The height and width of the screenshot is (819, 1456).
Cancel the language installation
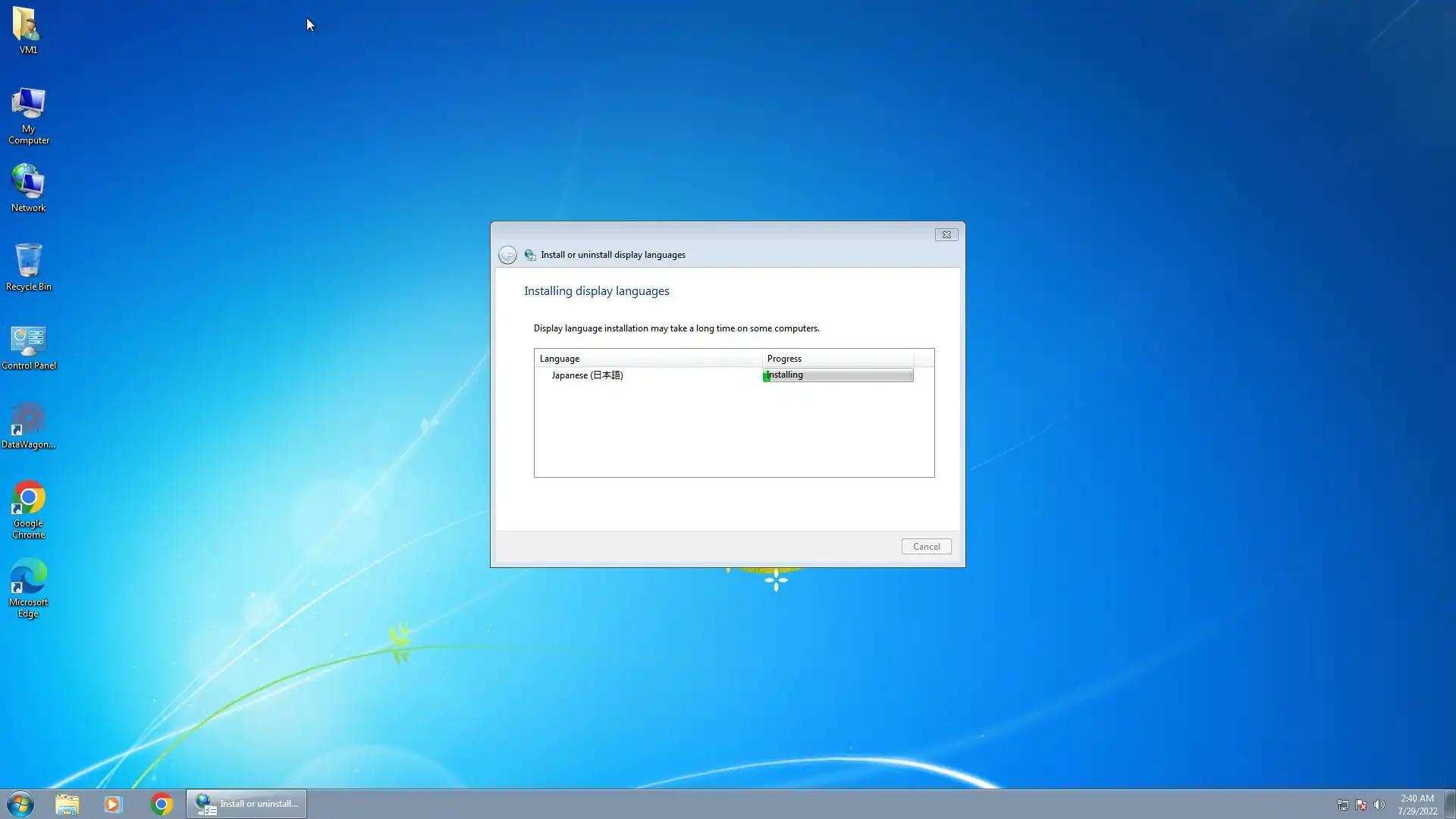[x=925, y=547]
